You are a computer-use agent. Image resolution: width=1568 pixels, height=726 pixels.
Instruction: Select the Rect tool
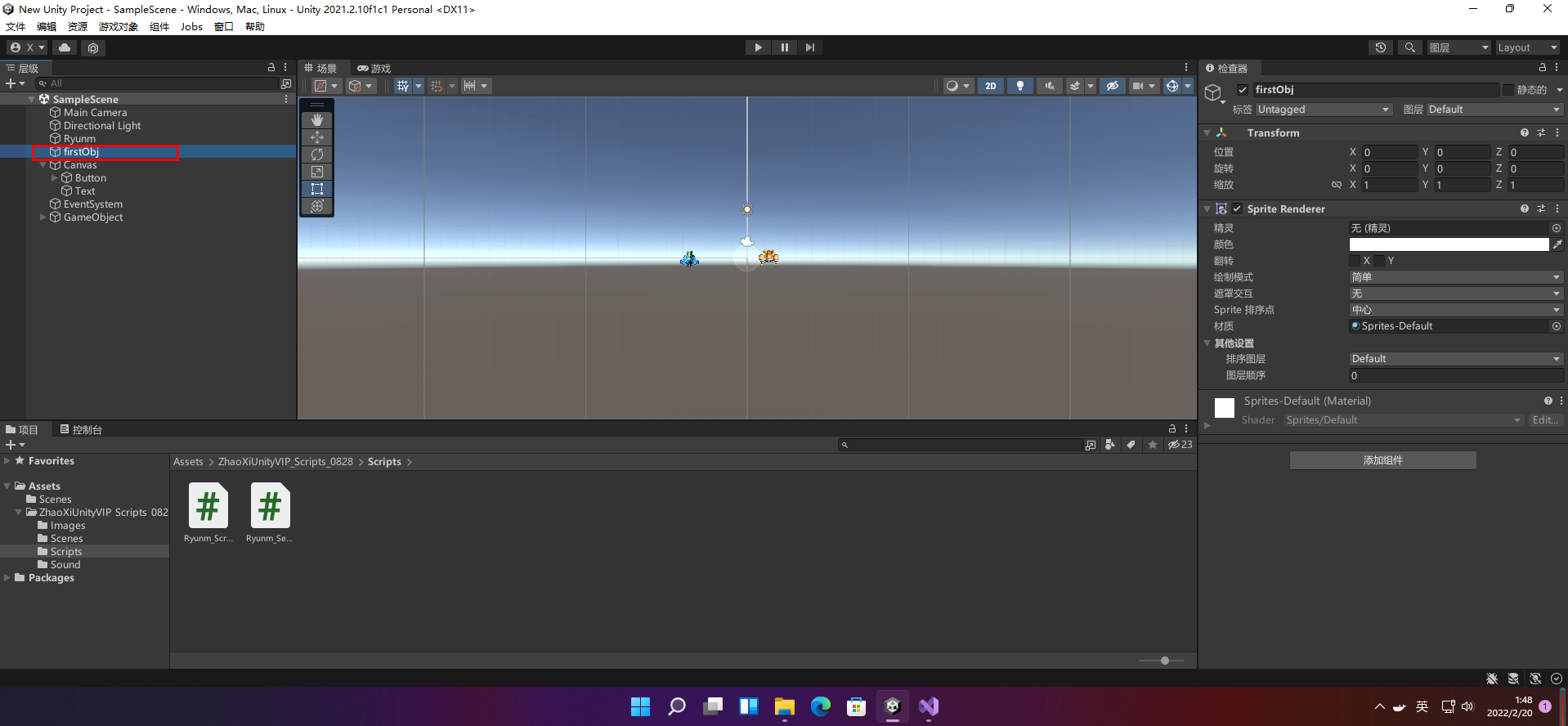[317, 188]
